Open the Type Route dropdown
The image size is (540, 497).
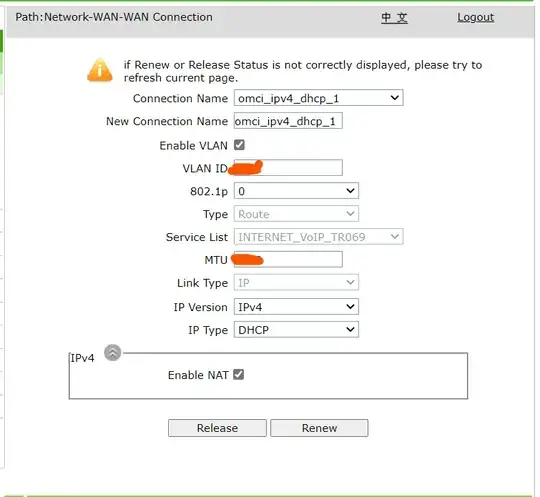pyautogui.click(x=296, y=214)
